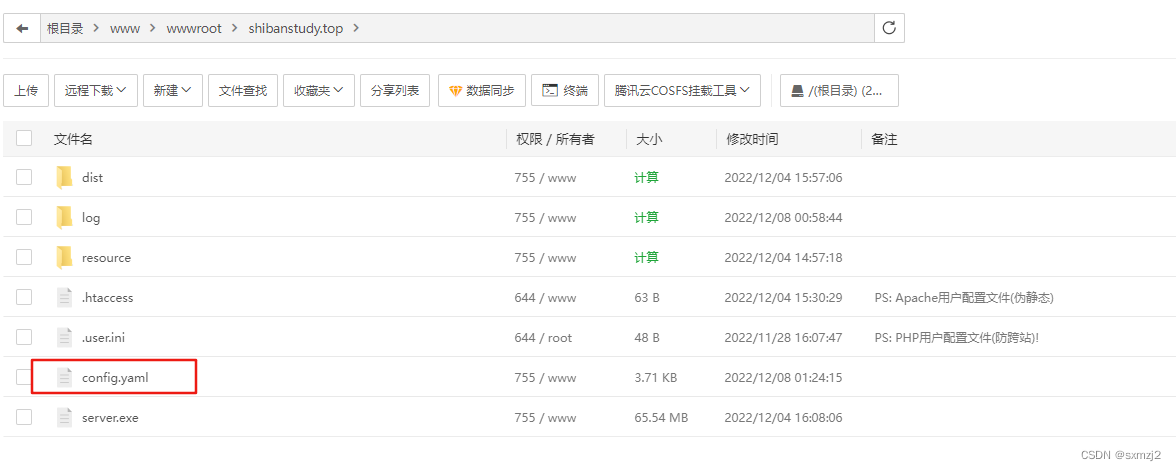1176x471 pixels.
Task: Click the 备注 column header
Action: [x=884, y=139]
